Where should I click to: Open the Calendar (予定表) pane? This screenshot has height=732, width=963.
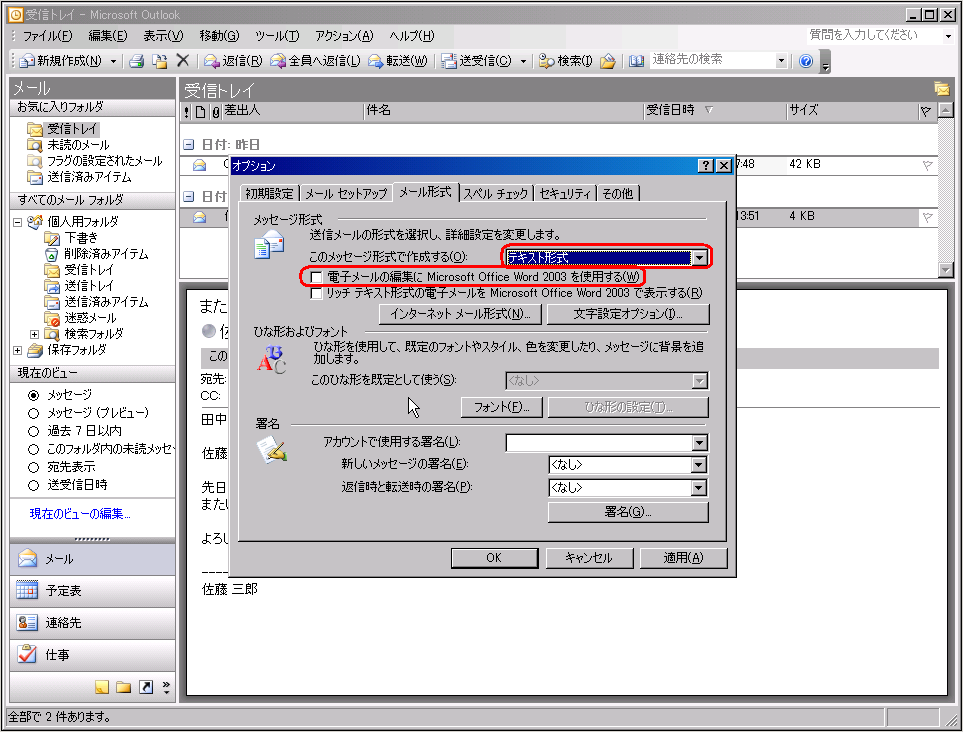(x=92, y=591)
